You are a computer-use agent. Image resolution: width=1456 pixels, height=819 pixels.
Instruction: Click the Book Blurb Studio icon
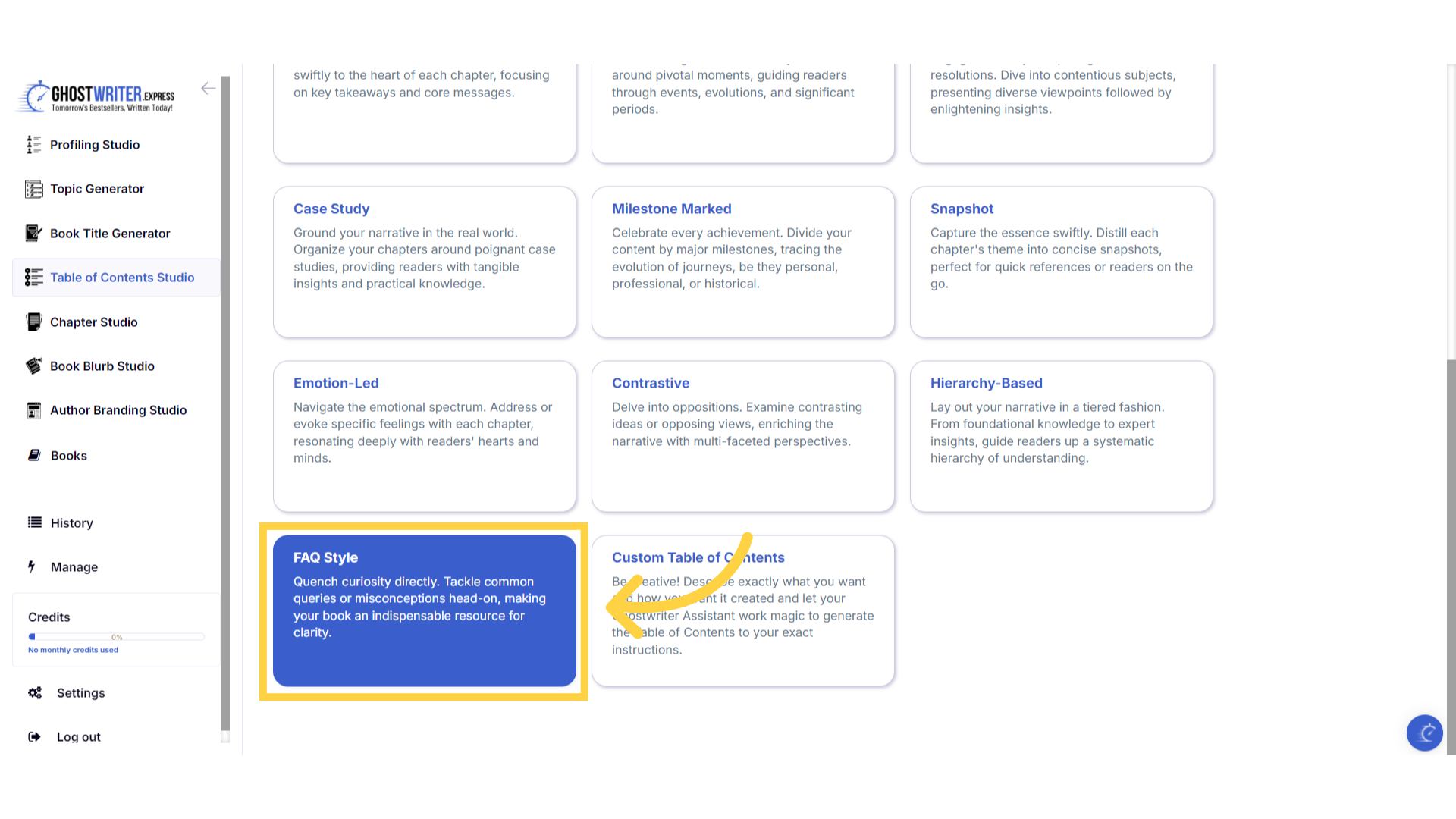pyautogui.click(x=33, y=366)
